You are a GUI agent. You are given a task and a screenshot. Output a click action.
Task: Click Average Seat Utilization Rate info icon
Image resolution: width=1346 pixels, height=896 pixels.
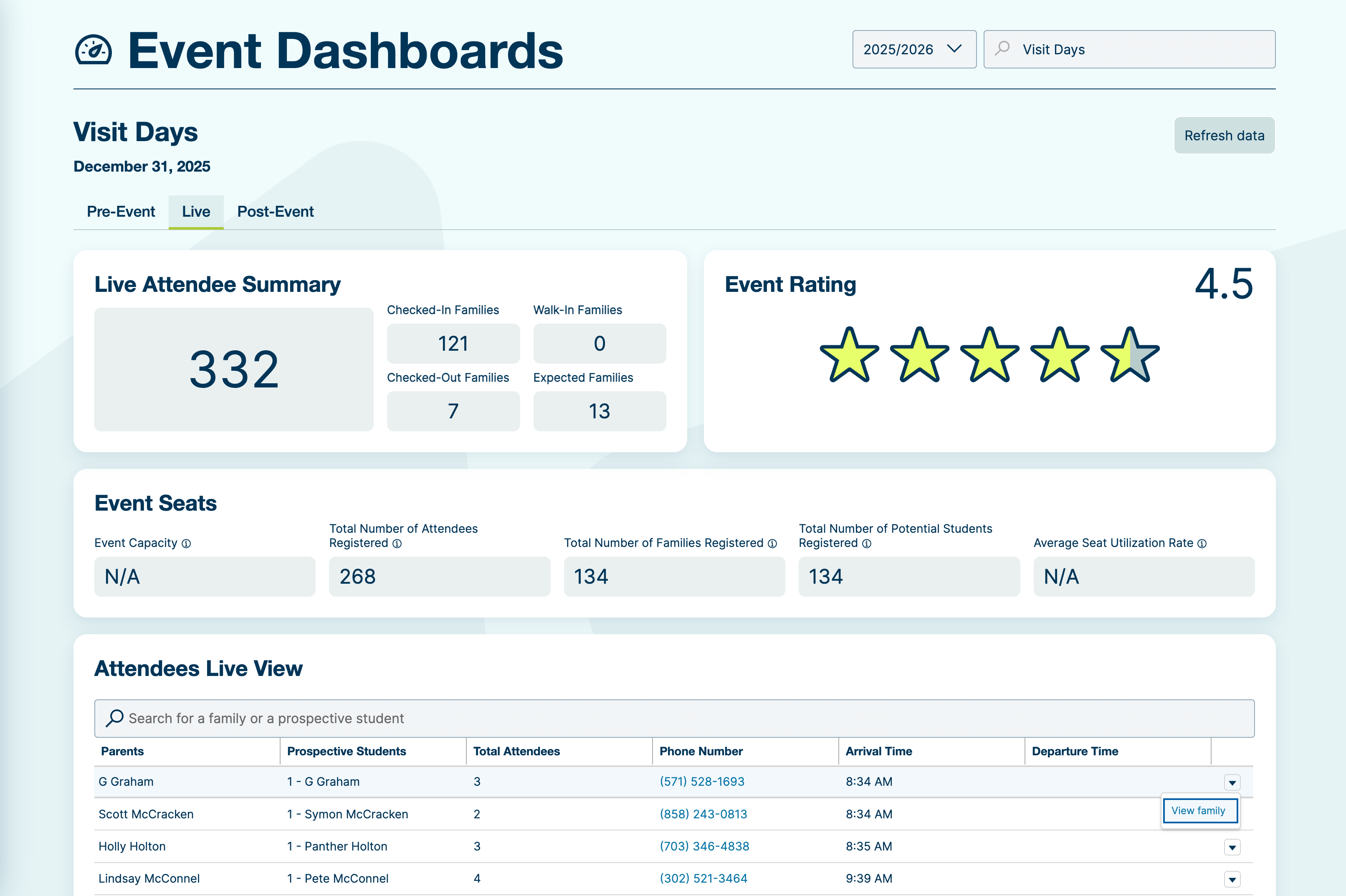[x=1202, y=544]
